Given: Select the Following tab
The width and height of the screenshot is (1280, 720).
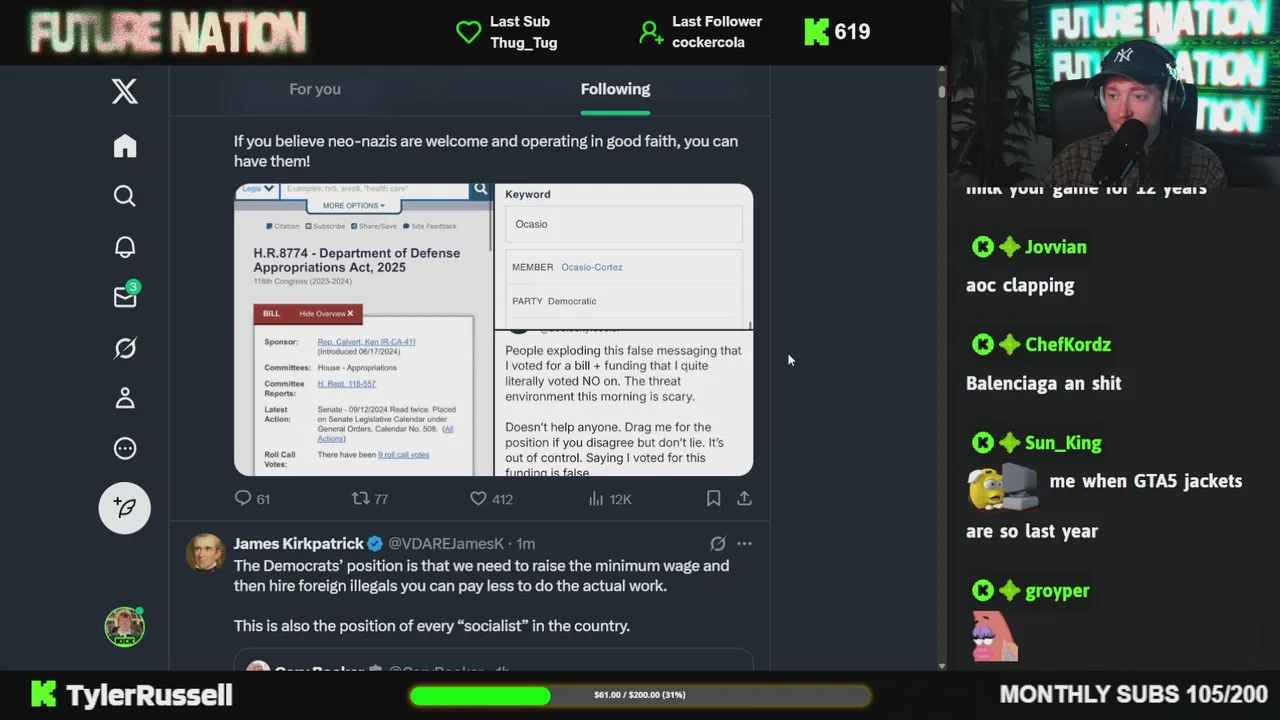Looking at the screenshot, I should click(615, 89).
